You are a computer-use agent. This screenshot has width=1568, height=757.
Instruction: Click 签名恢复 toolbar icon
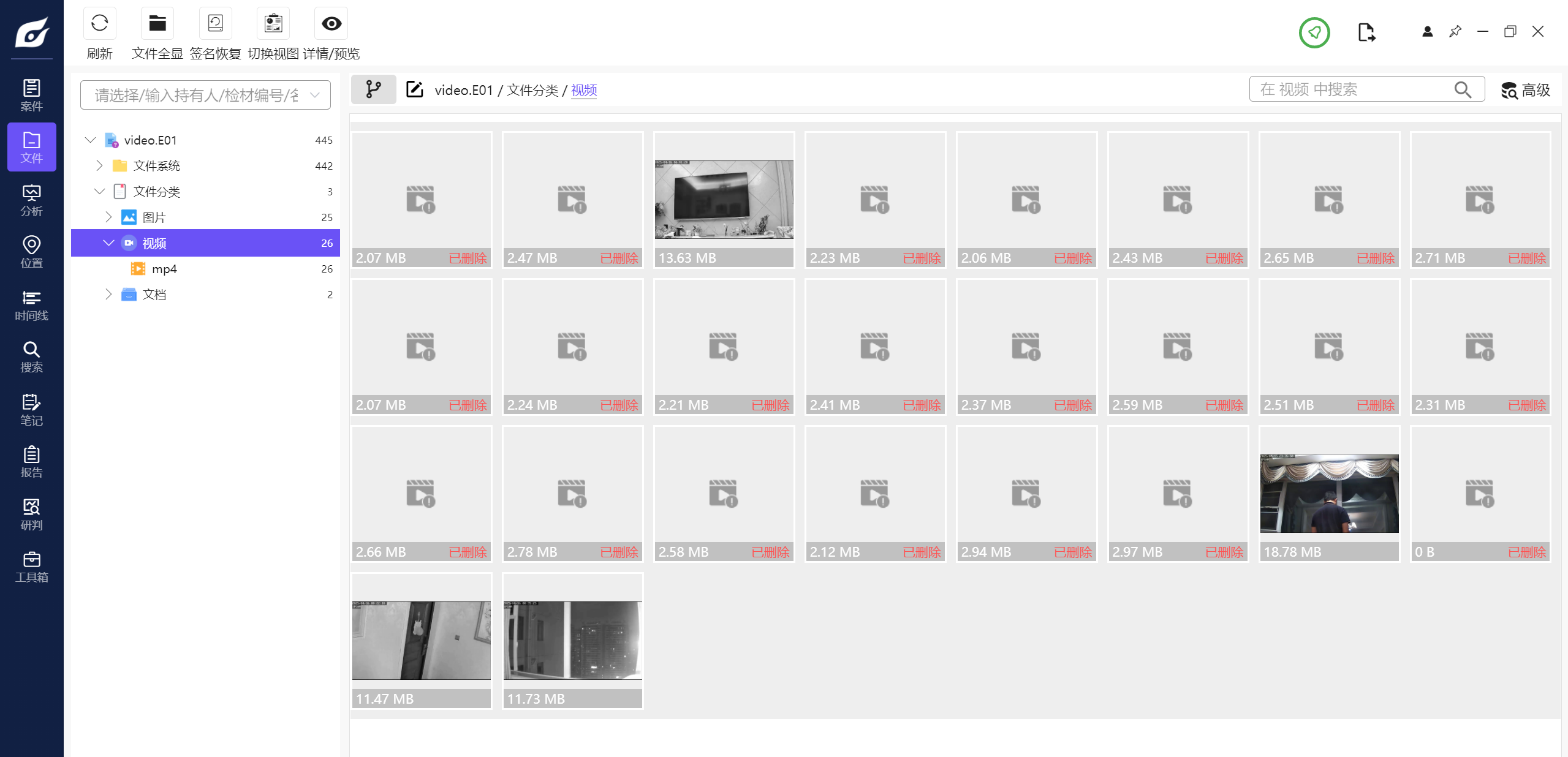215,24
